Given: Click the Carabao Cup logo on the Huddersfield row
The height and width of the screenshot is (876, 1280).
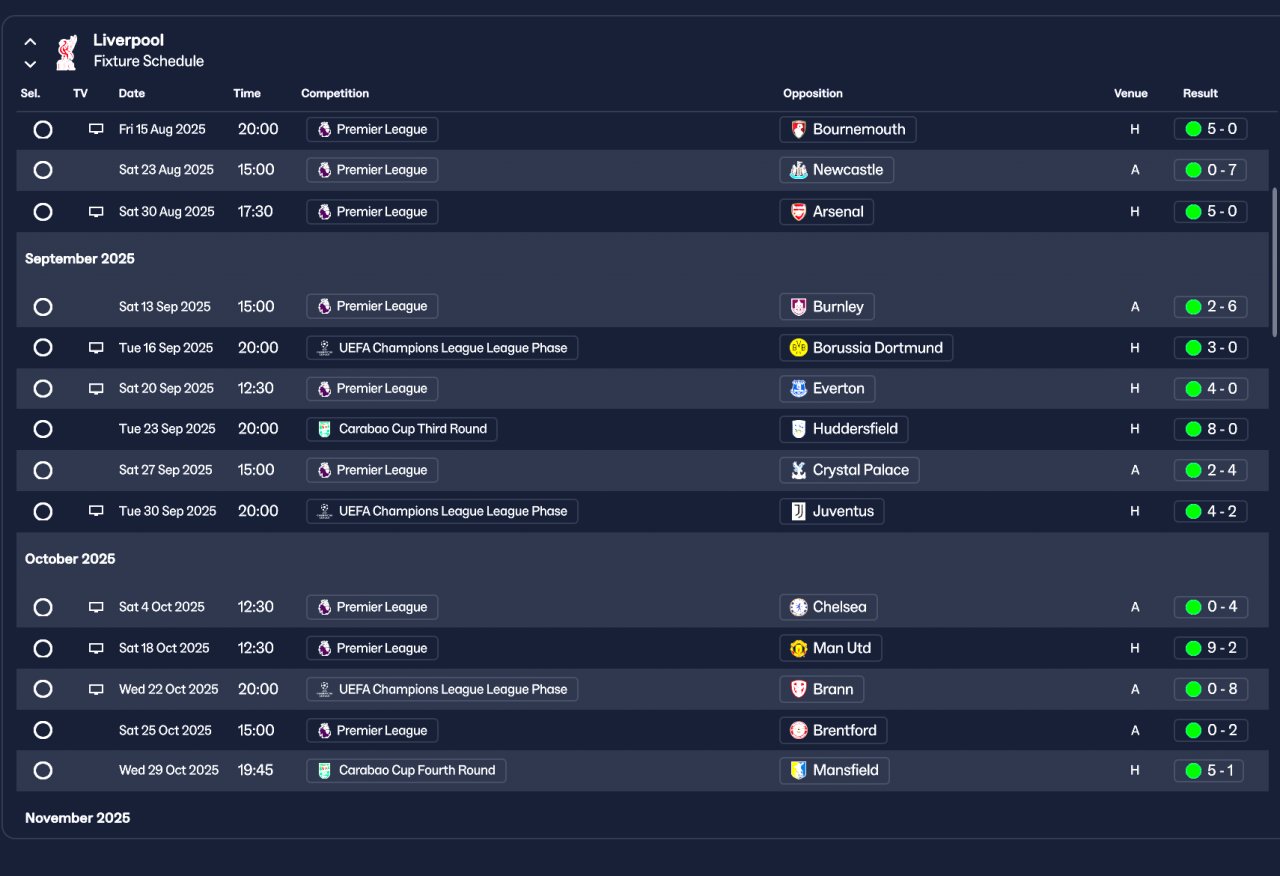Looking at the screenshot, I should (324, 429).
